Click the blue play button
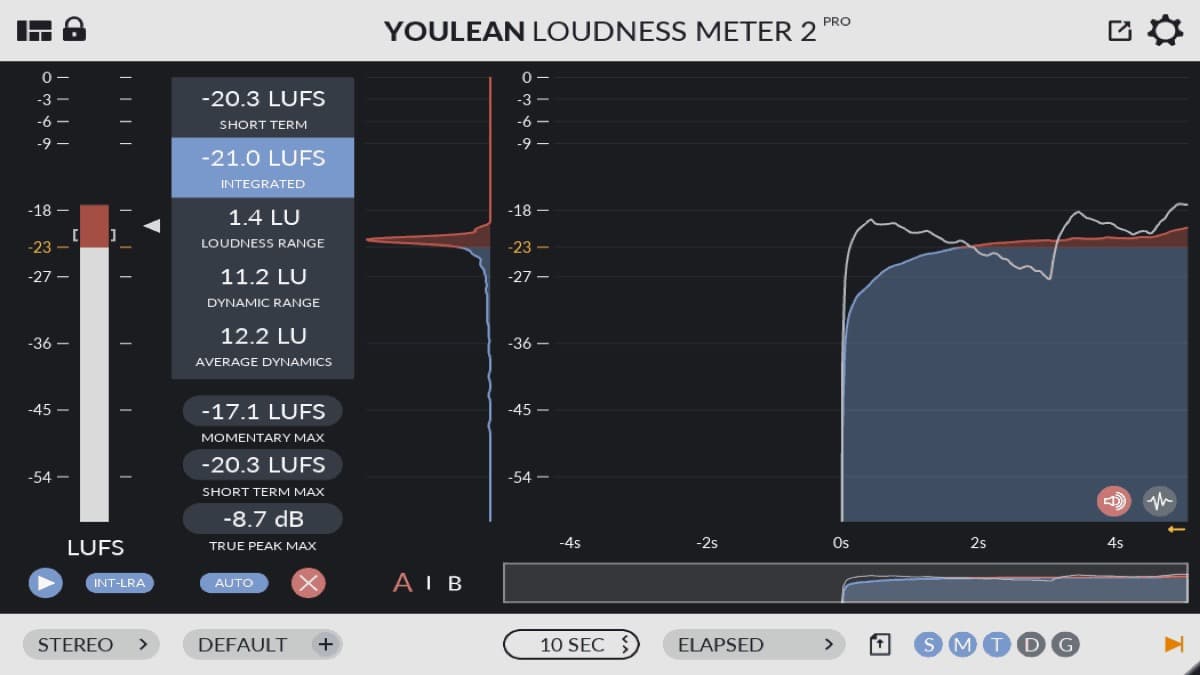The height and width of the screenshot is (675, 1200). pos(45,582)
